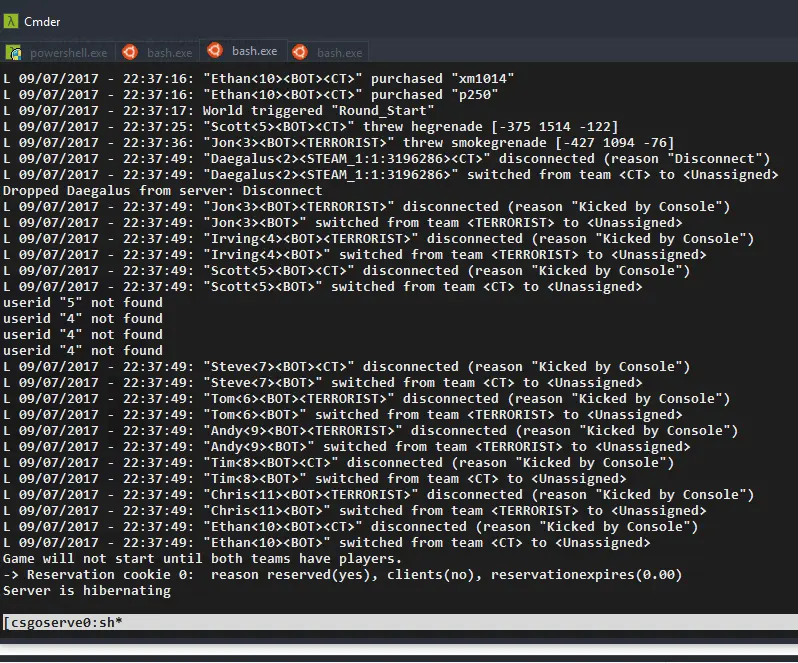Click Tom<6><BOT> switched to Unassigned line
This screenshot has height=663, width=798.
click(x=343, y=415)
